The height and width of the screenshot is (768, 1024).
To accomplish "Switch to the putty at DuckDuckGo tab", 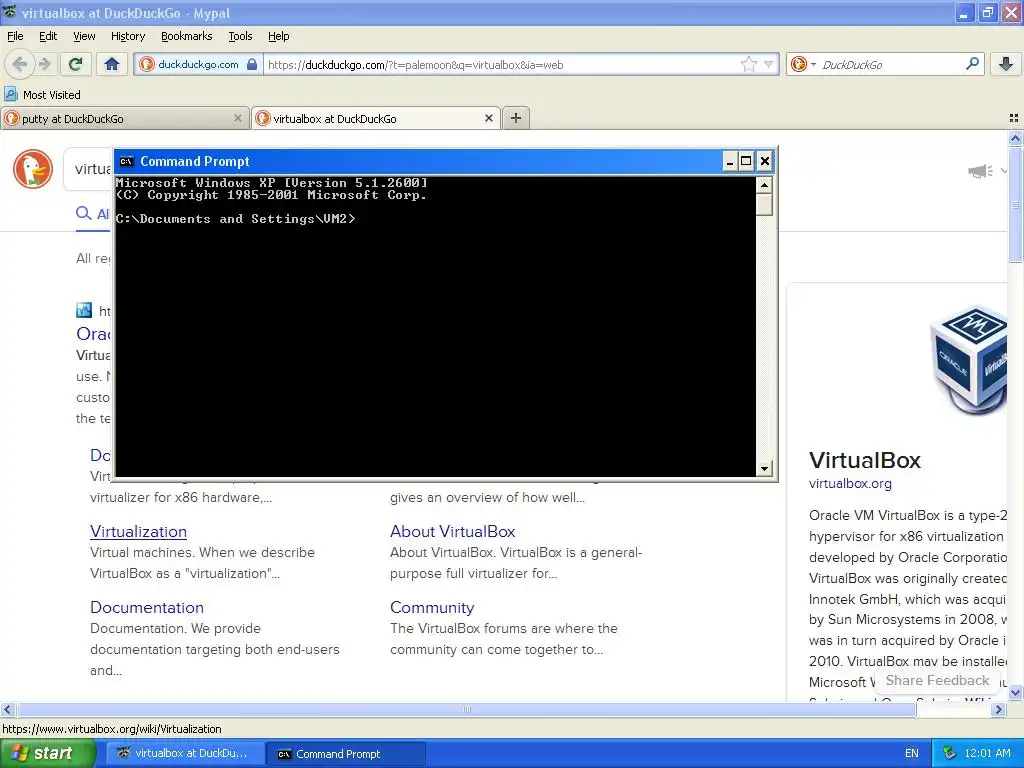I will [124, 118].
